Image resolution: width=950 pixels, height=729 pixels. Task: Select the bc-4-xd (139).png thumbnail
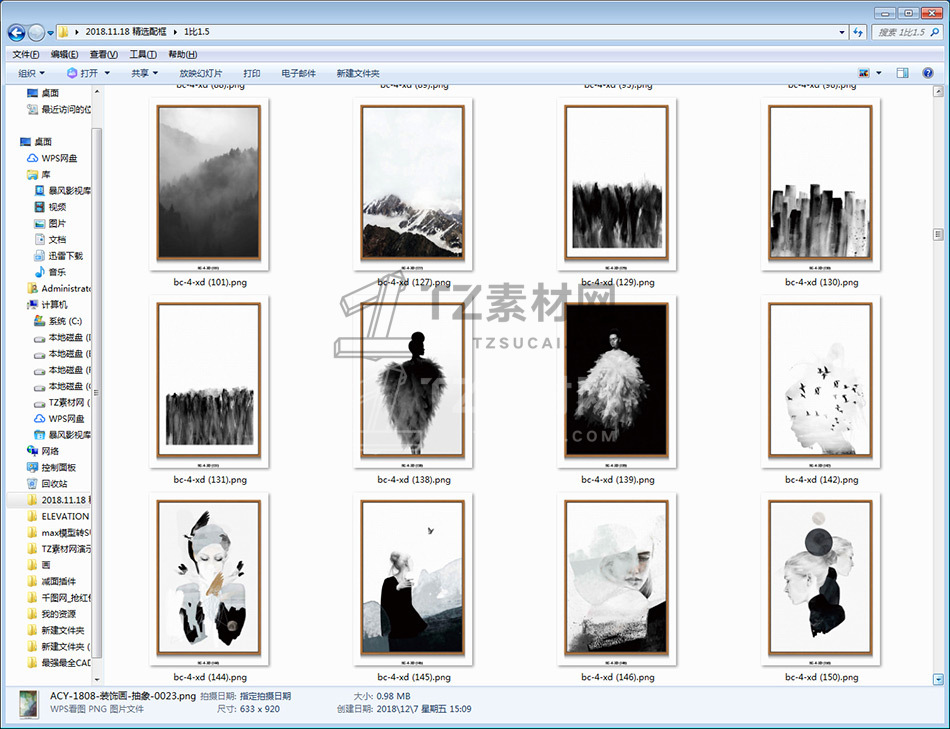617,381
